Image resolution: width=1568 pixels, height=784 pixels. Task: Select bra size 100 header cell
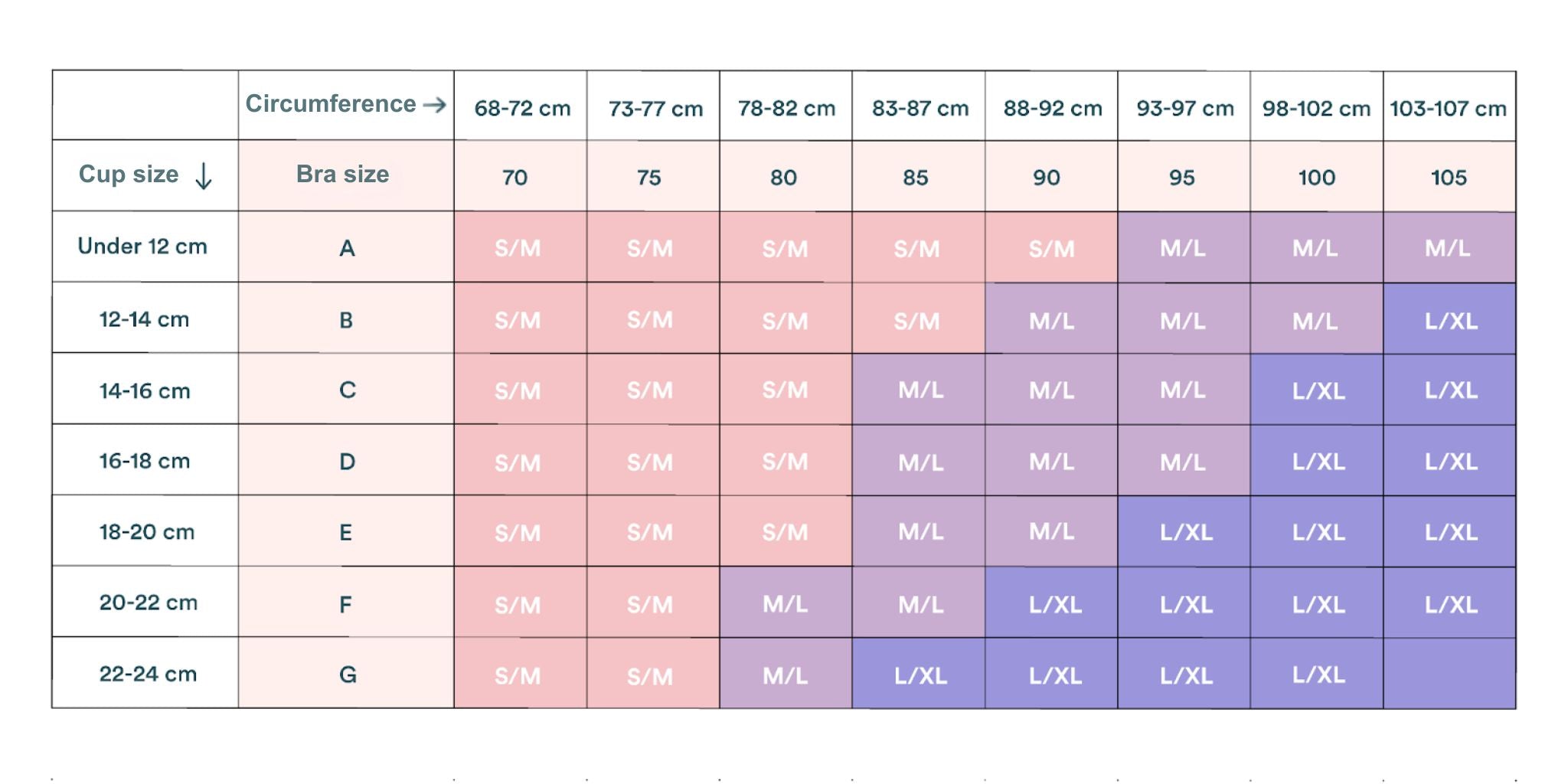pos(1316,178)
